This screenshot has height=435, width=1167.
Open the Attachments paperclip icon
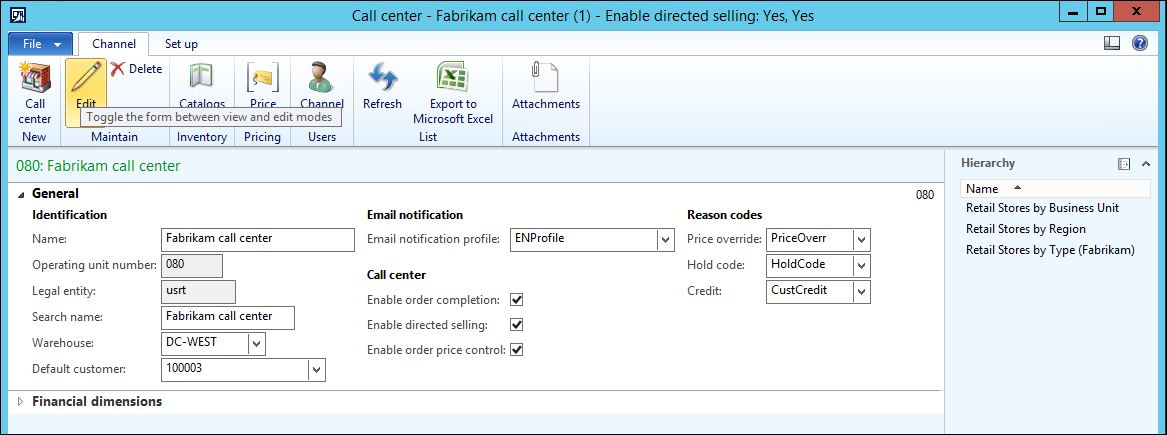click(x=545, y=79)
